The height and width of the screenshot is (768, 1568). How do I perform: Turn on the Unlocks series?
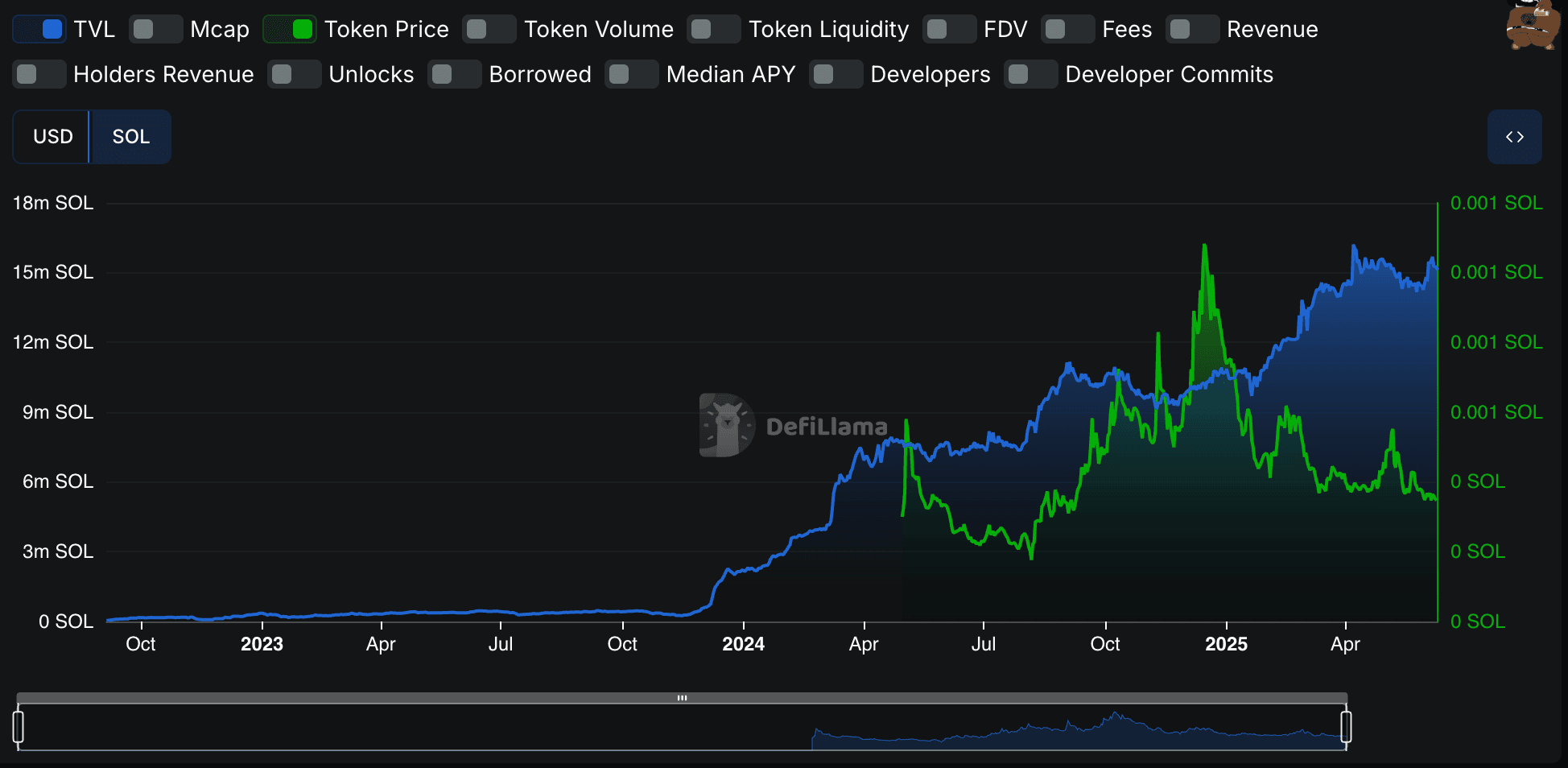pyautogui.click(x=294, y=74)
